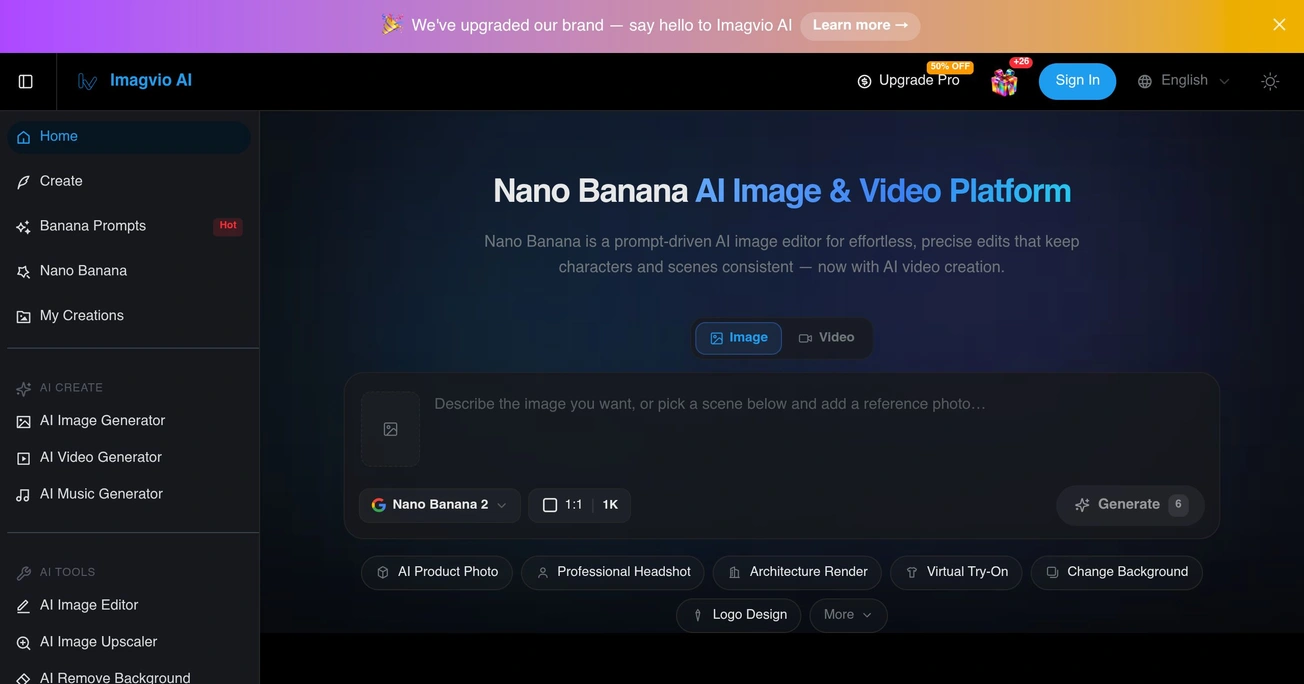
Task: Click the prompt description text field
Action: (x=818, y=430)
